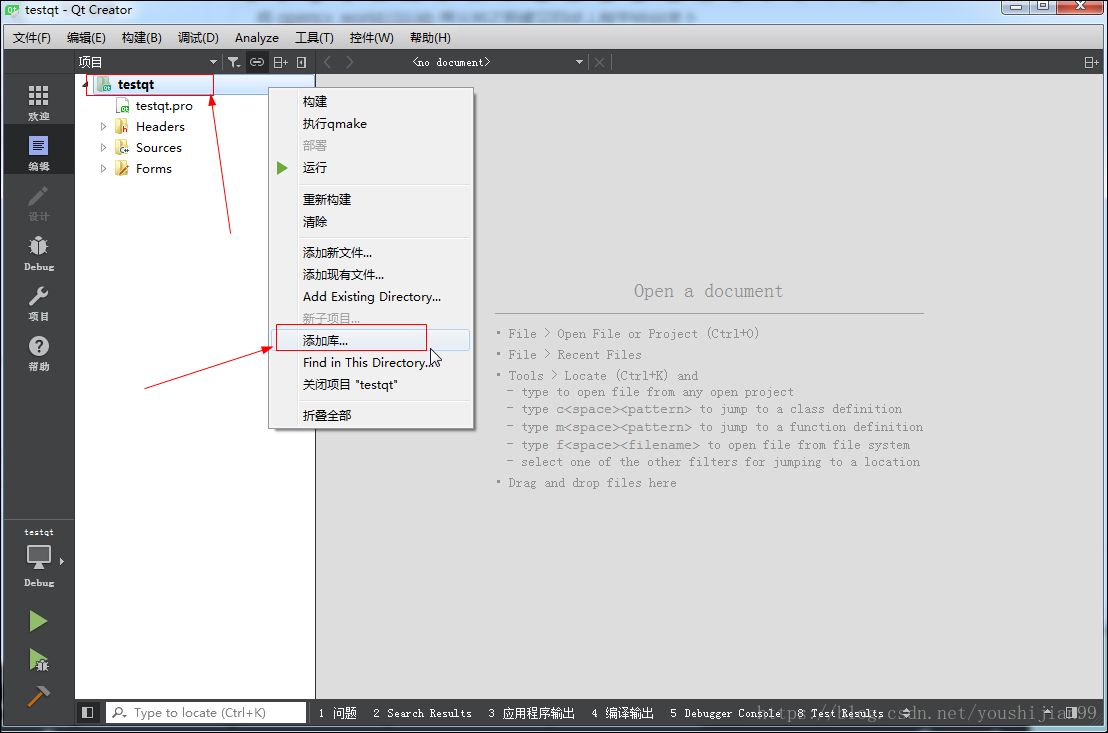1108x733 pixels.
Task: Select the Forms tree item
Action: pyautogui.click(x=153, y=168)
